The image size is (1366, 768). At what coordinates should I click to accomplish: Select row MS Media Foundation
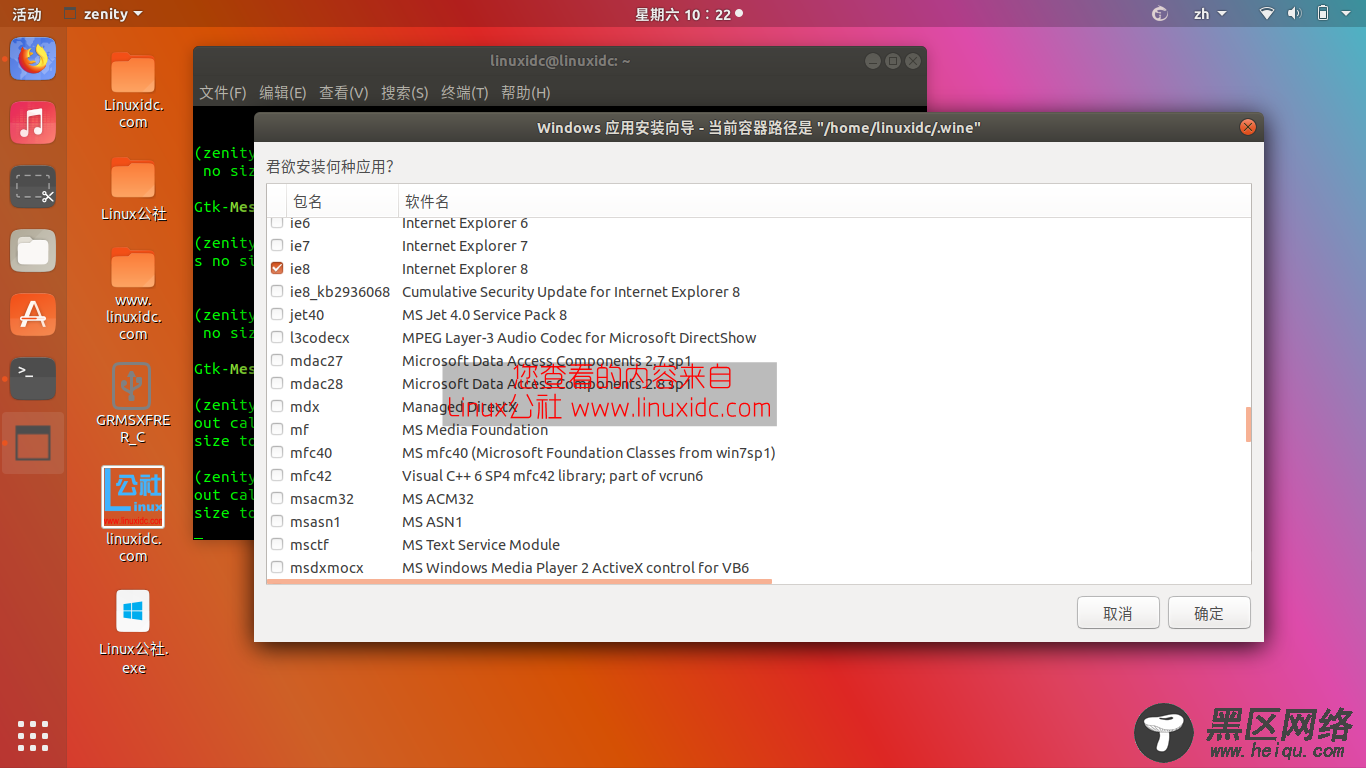(x=759, y=430)
